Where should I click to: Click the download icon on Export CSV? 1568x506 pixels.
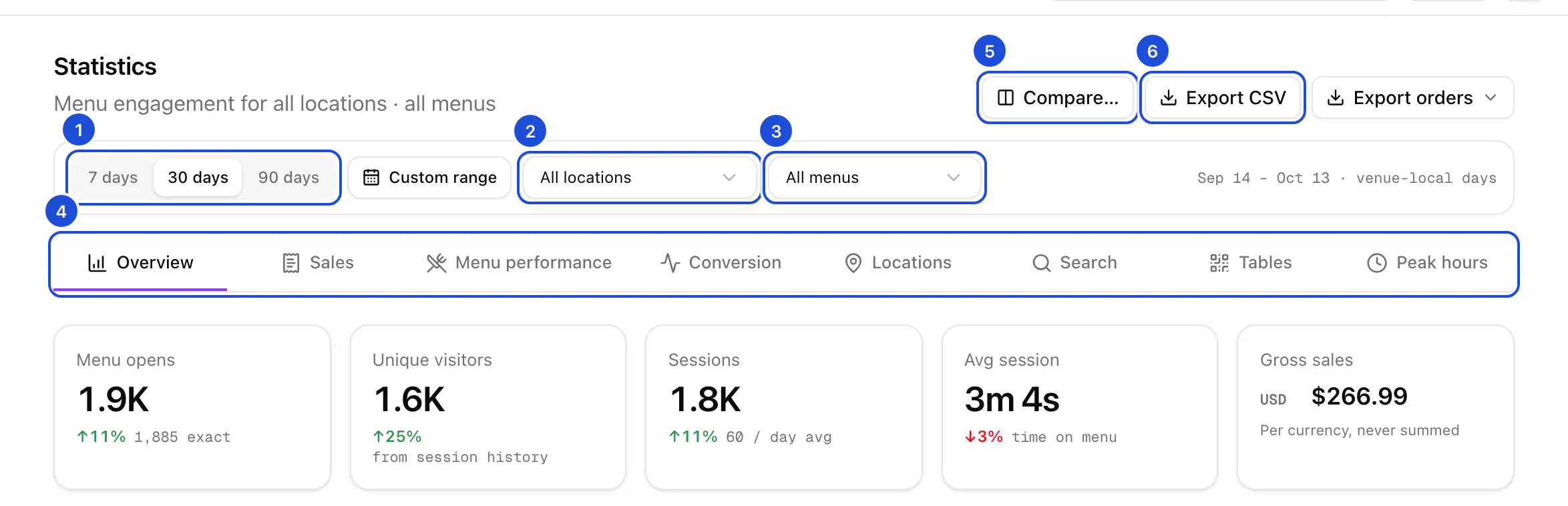(x=1169, y=98)
